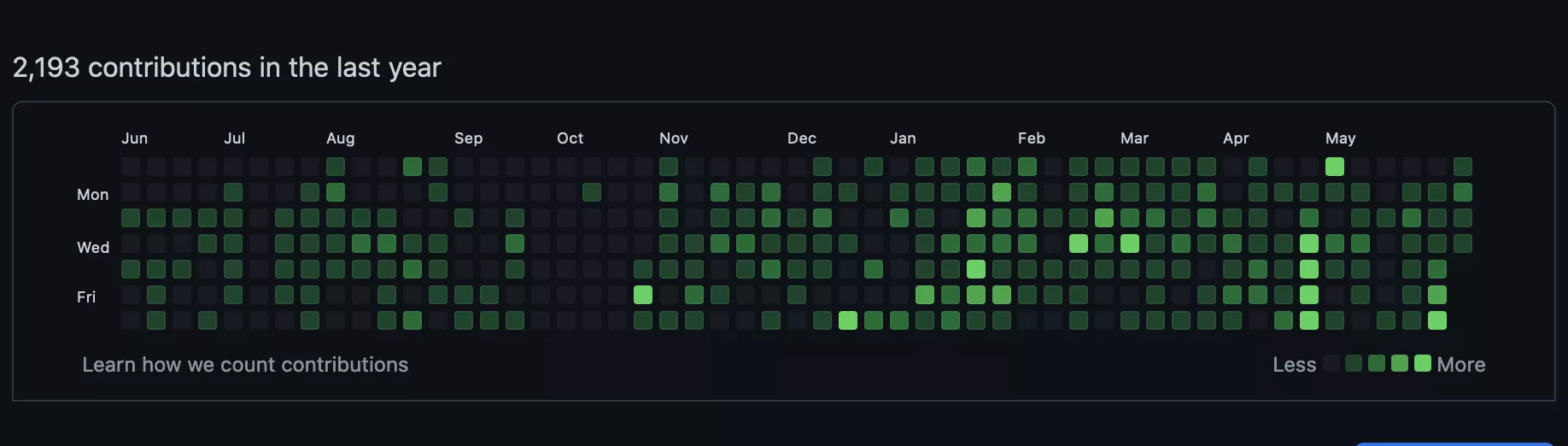Open the 'Learn how we count contributions' link

[245, 365]
